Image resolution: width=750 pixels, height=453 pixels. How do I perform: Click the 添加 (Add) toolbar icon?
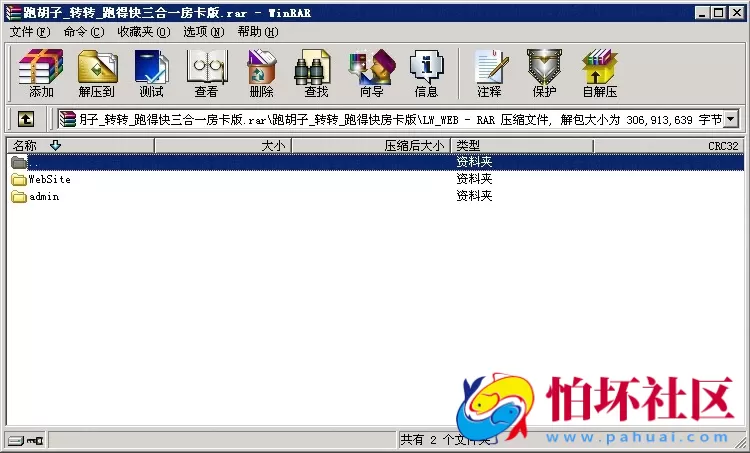point(41,73)
